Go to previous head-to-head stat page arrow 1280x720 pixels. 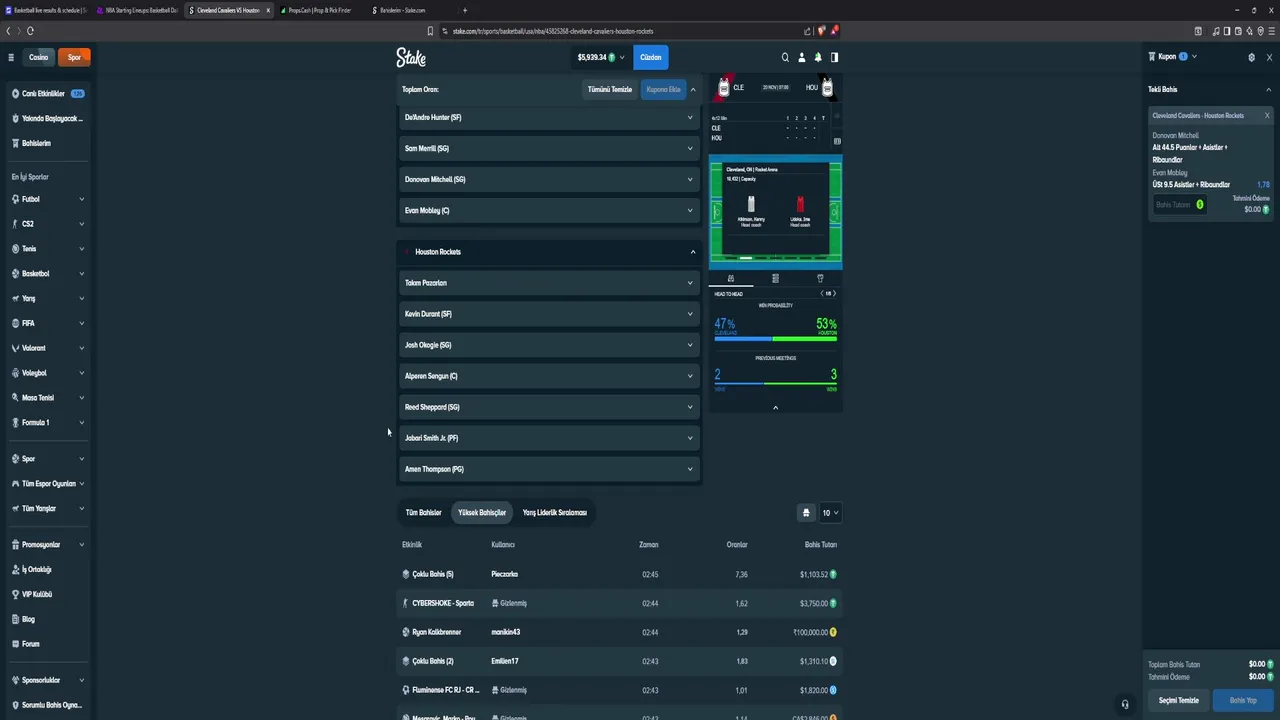[822, 293]
